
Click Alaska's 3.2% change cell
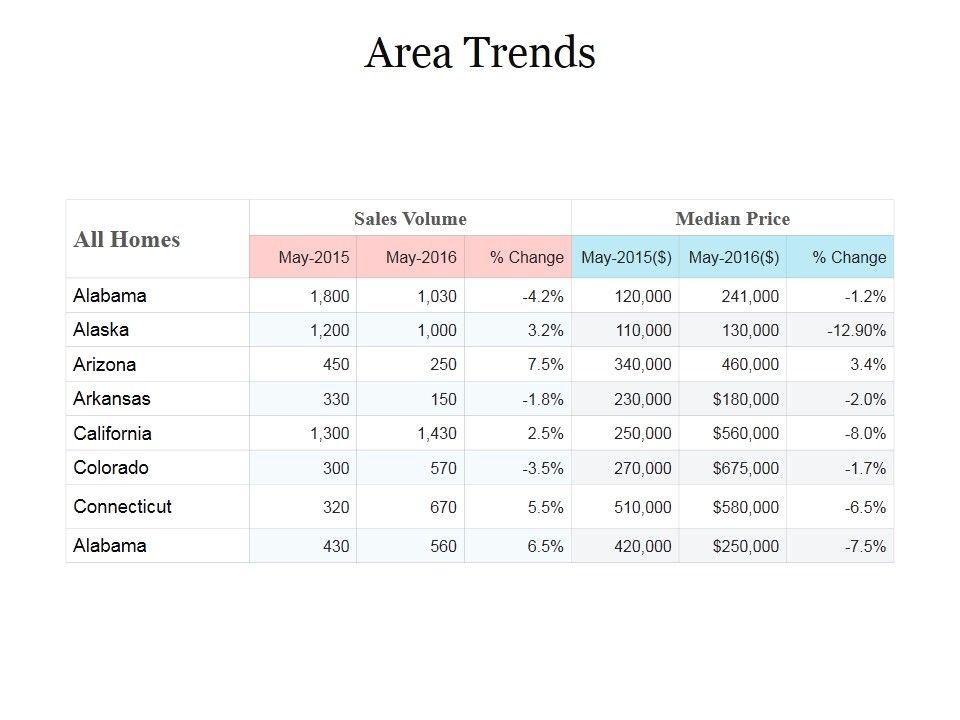click(518, 330)
